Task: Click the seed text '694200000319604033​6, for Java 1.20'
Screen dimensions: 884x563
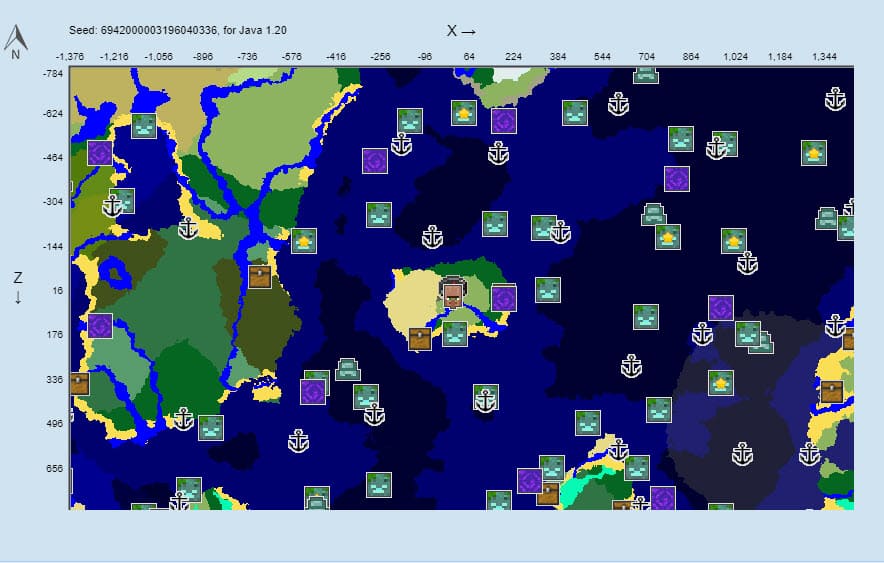Action: [193, 30]
